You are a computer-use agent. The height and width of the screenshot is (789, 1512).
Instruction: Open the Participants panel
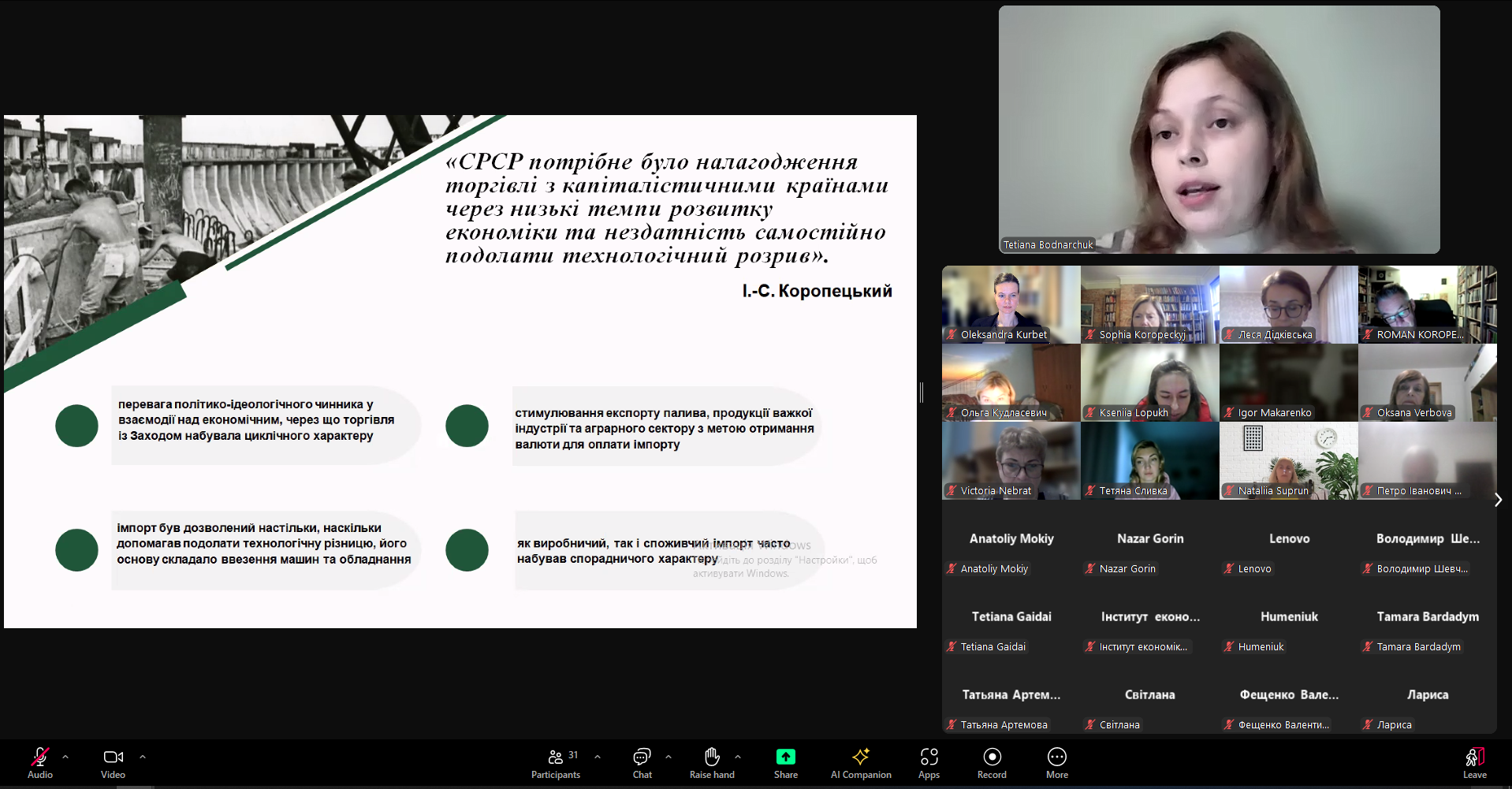click(x=556, y=762)
